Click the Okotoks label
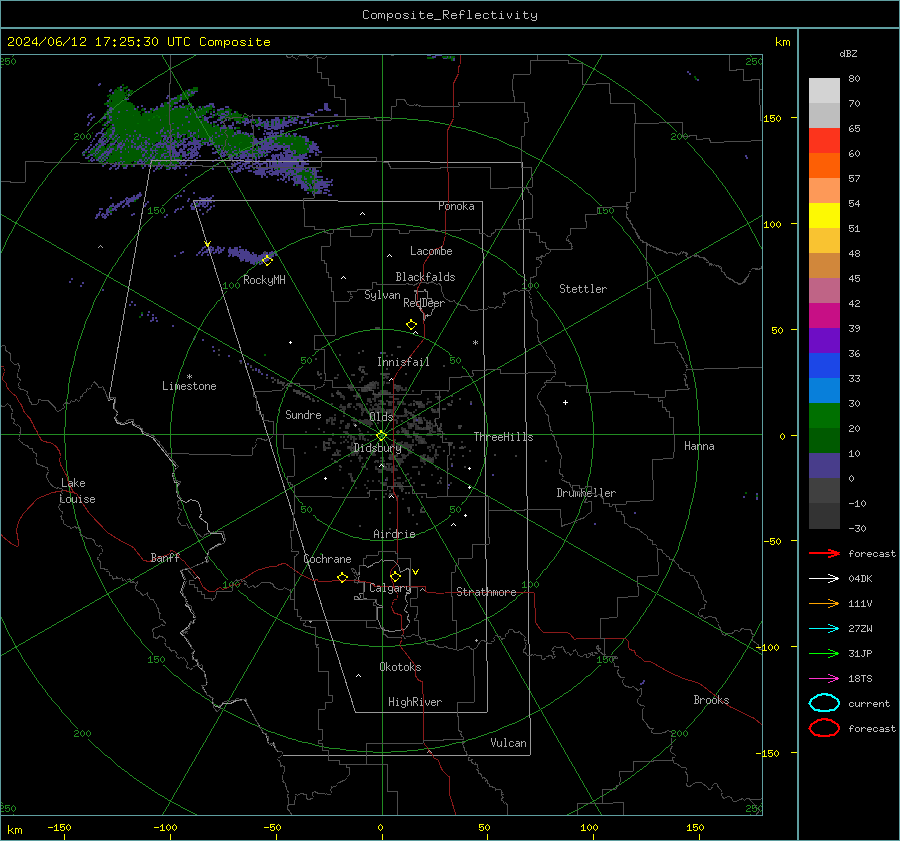The image size is (900, 841). click(x=400, y=666)
